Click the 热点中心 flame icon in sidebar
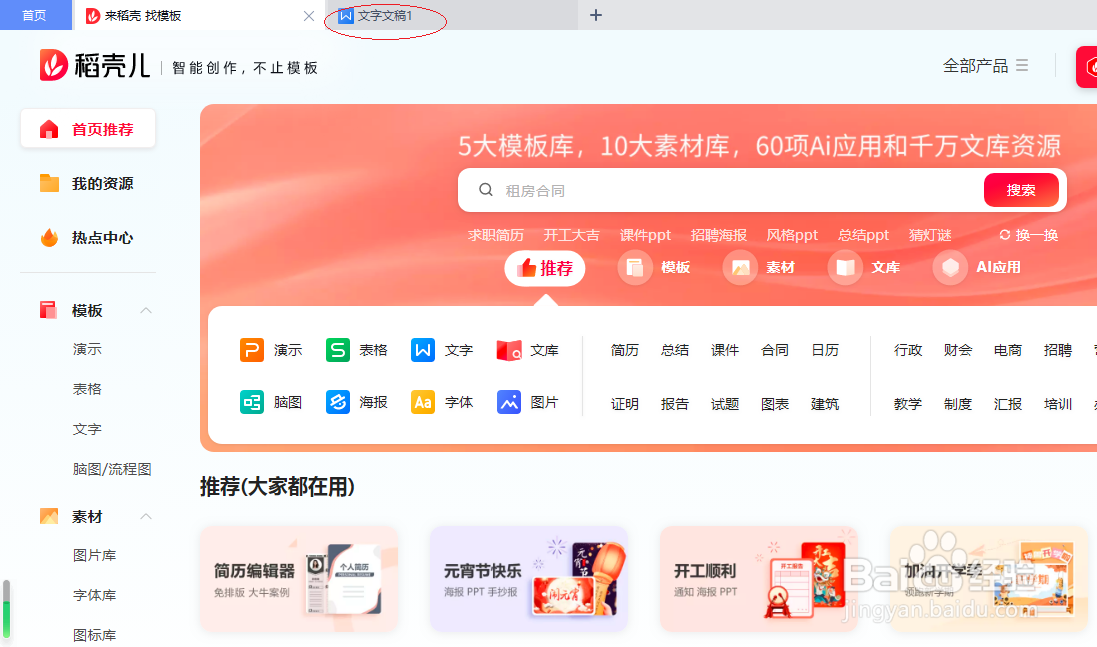This screenshot has height=647, width=1097. (x=48, y=237)
